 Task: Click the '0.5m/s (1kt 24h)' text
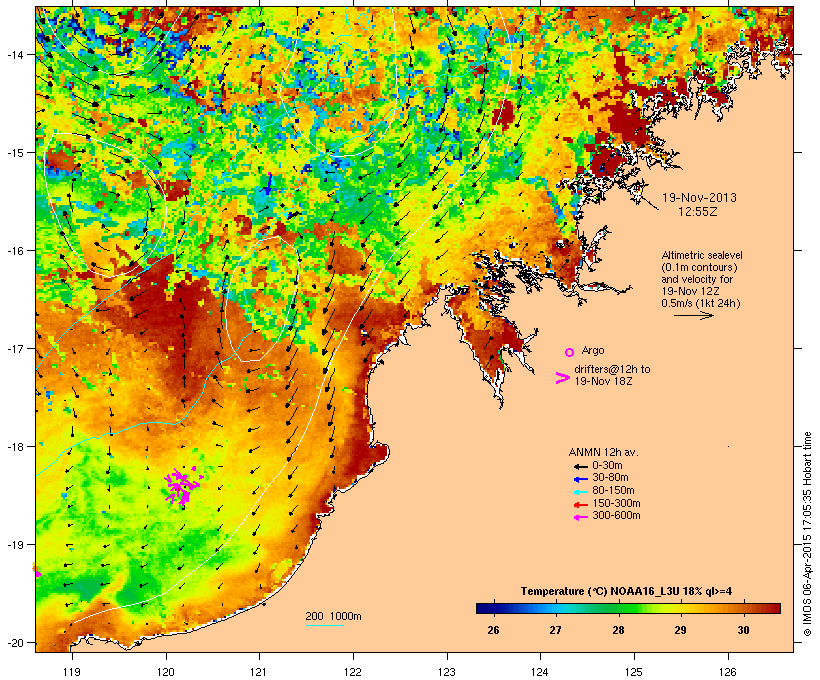(701, 303)
